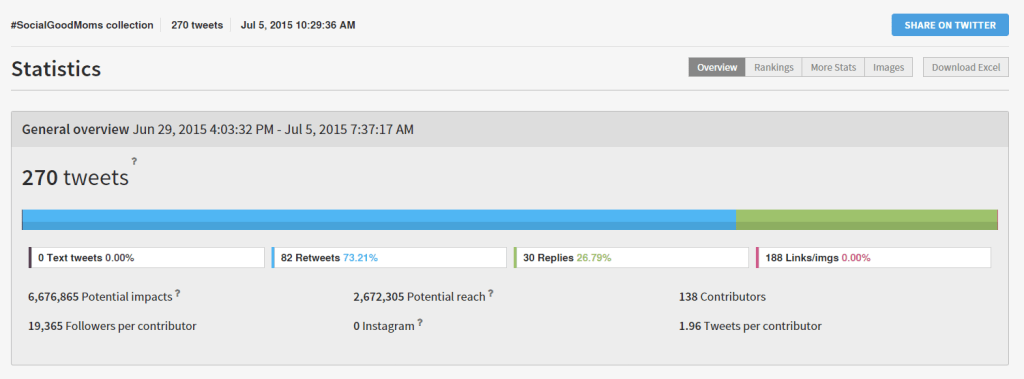Select the 188 Links/imgs box
This screenshot has width=1024, height=379.
click(x=873, y=257)
